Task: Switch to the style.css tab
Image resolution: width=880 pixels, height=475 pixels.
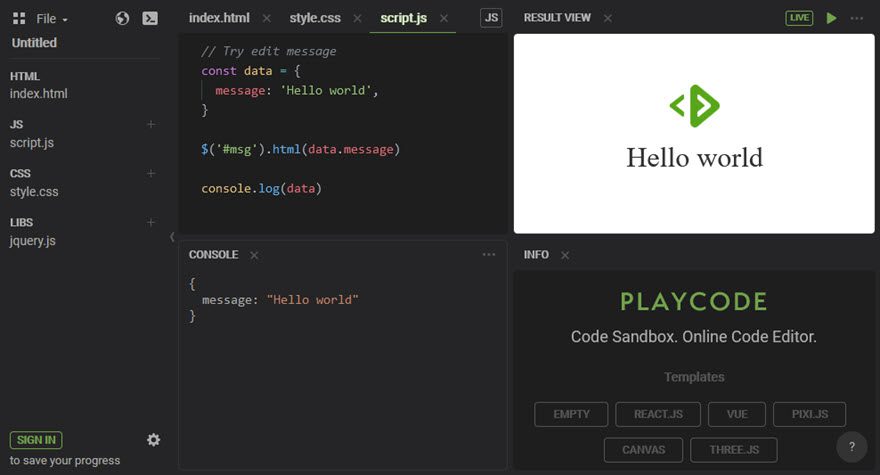Action: [315, 18]
